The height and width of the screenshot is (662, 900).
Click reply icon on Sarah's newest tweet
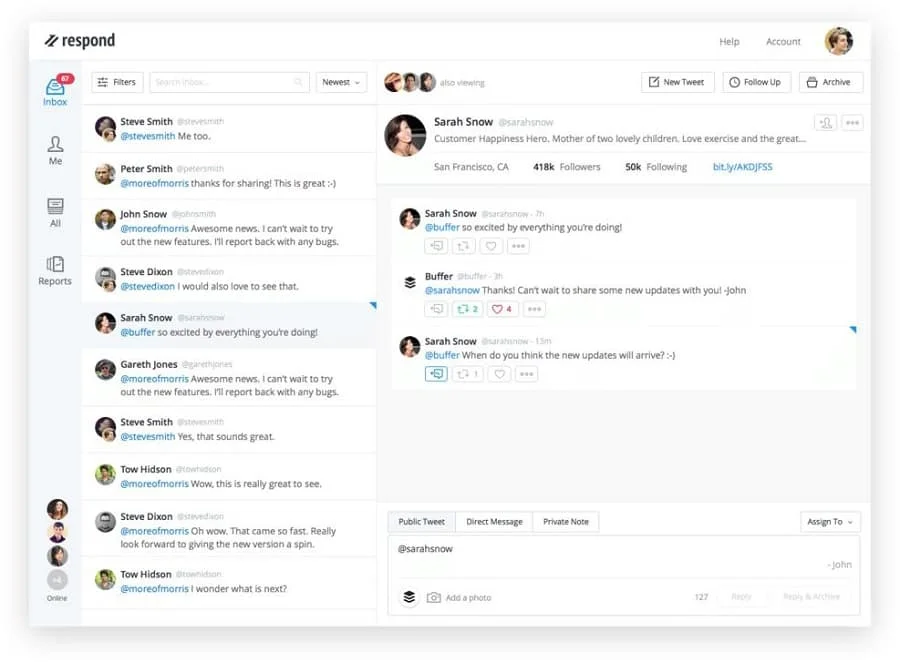pyautogui.click(x=435, y=374)
